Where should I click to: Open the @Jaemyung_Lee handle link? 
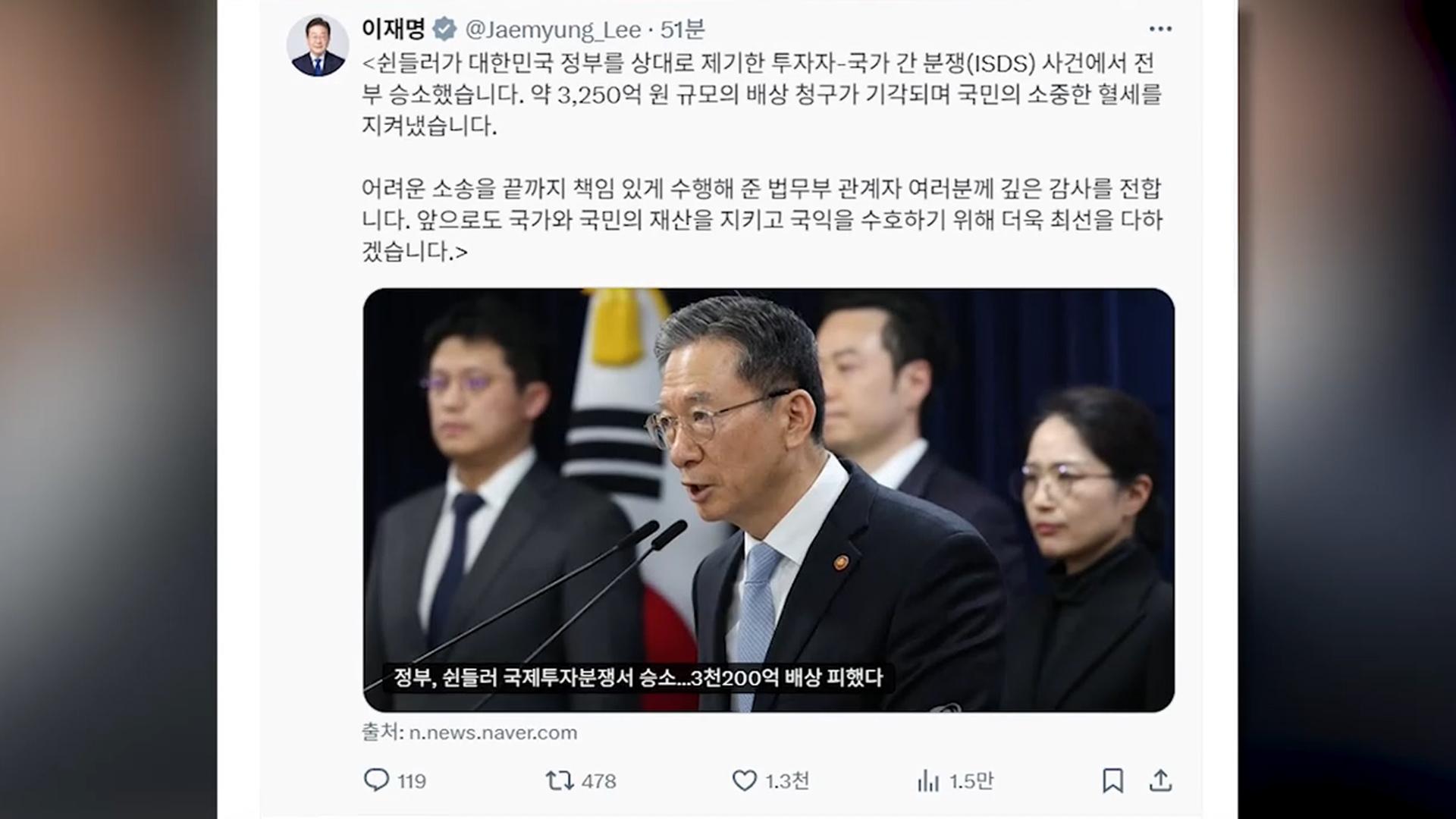pyautogui.click(x=553, y=30)
